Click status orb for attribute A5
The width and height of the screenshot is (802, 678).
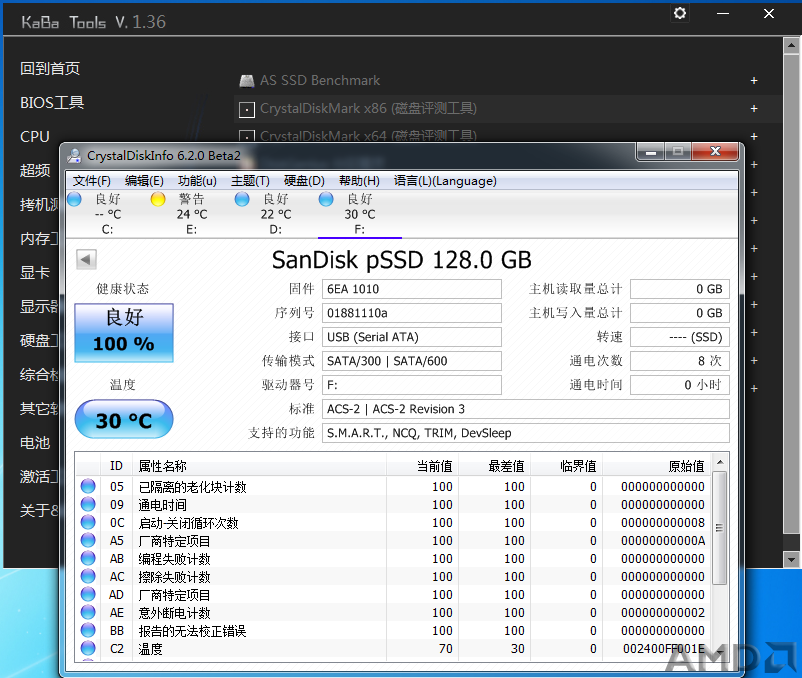[x=88, y=540]
